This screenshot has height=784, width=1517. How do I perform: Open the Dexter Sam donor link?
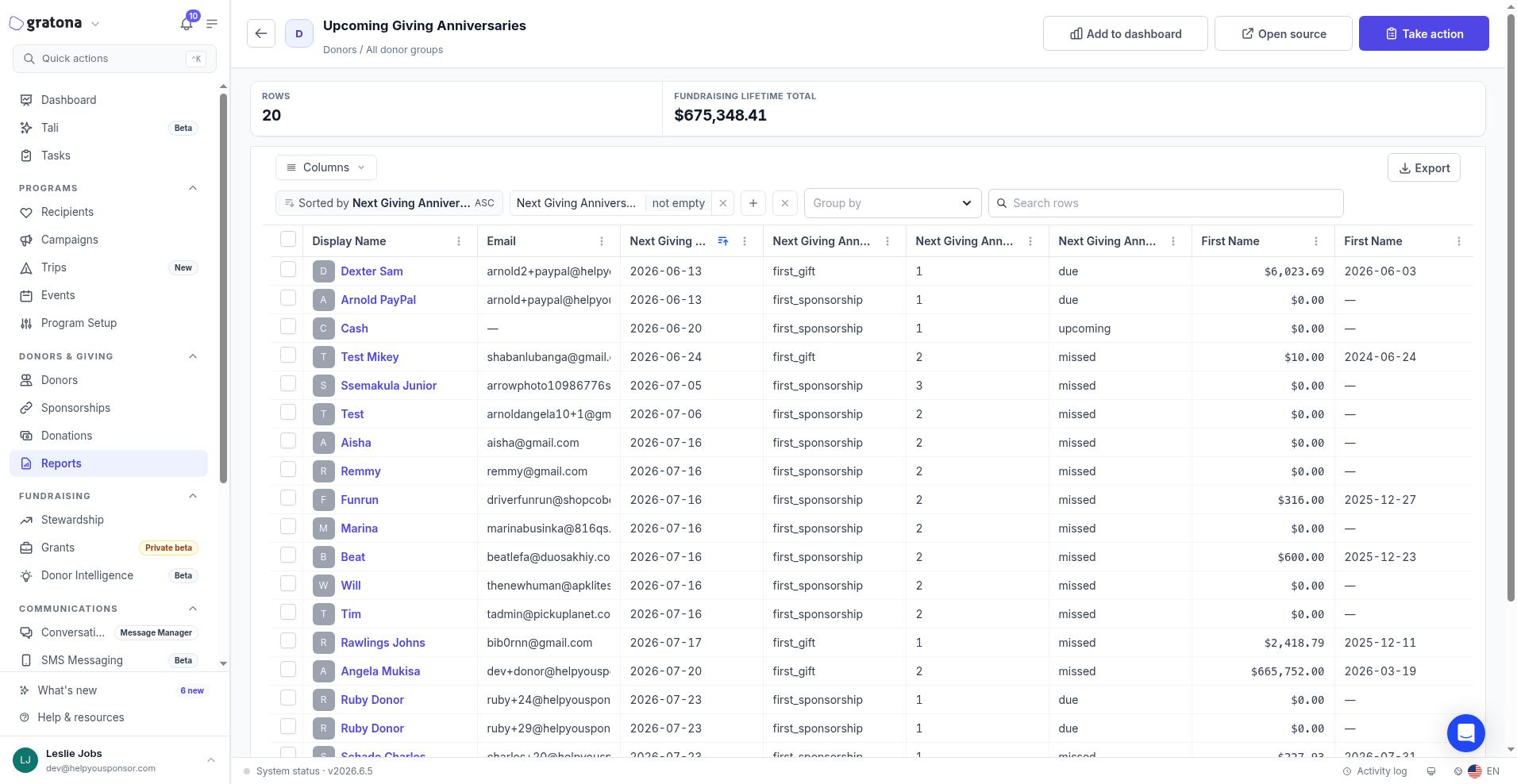[x=372, y=271]
